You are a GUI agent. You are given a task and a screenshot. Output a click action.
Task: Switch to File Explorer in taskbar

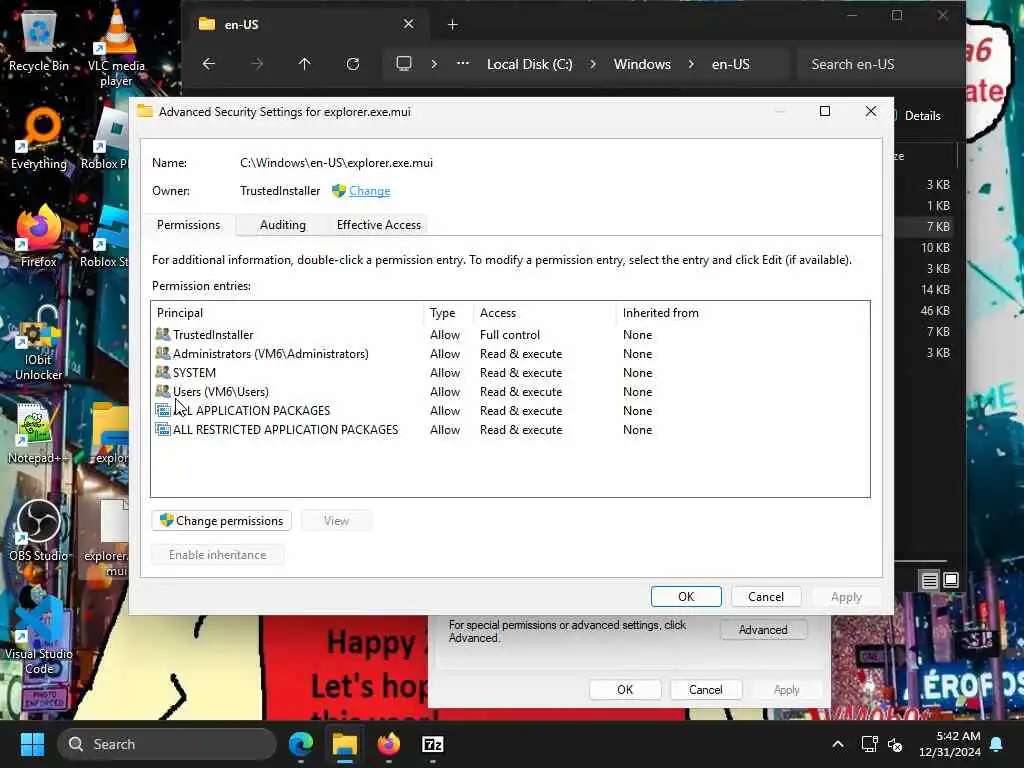click(x=344, y=744)
